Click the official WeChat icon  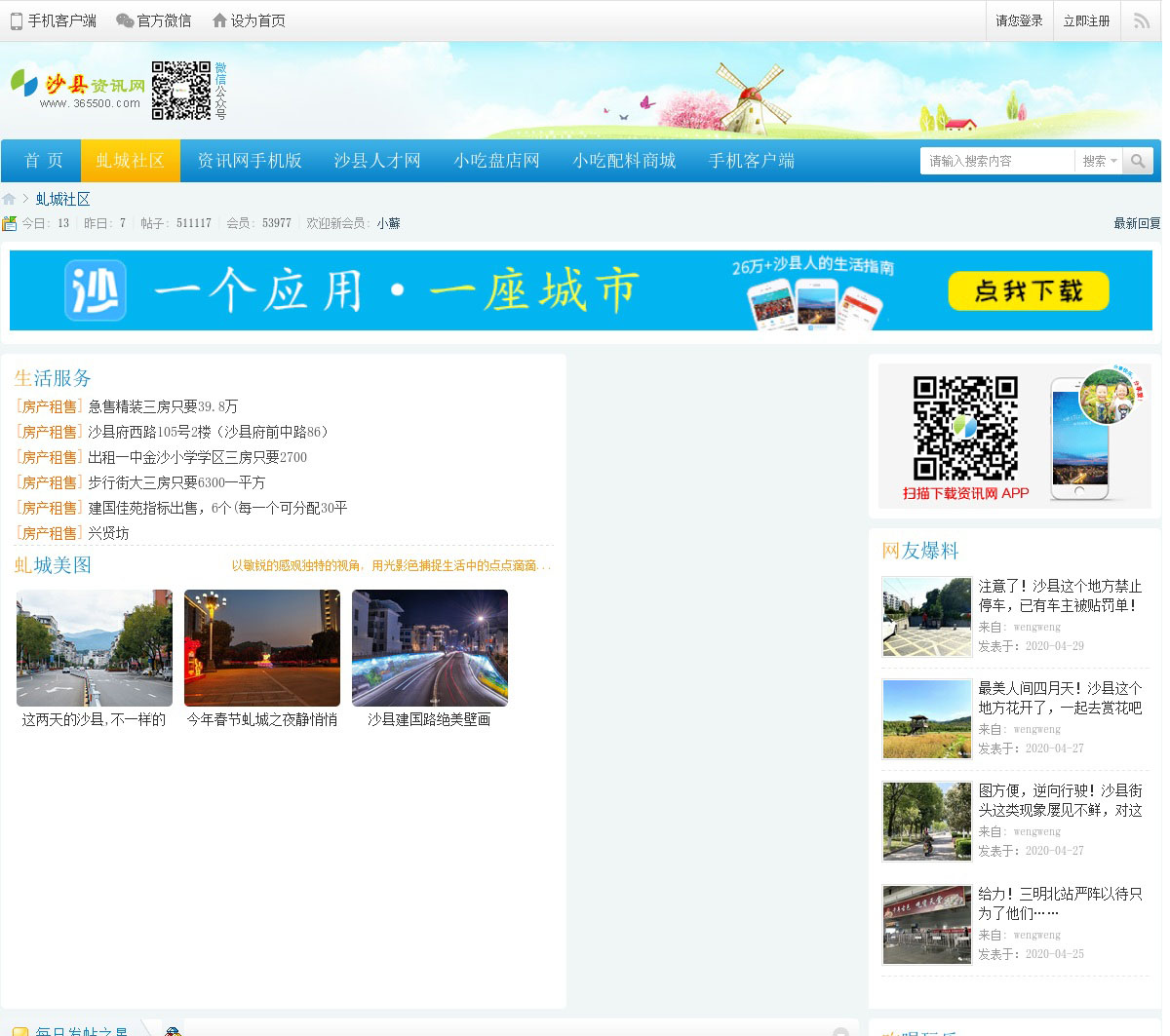coord(125,20)
